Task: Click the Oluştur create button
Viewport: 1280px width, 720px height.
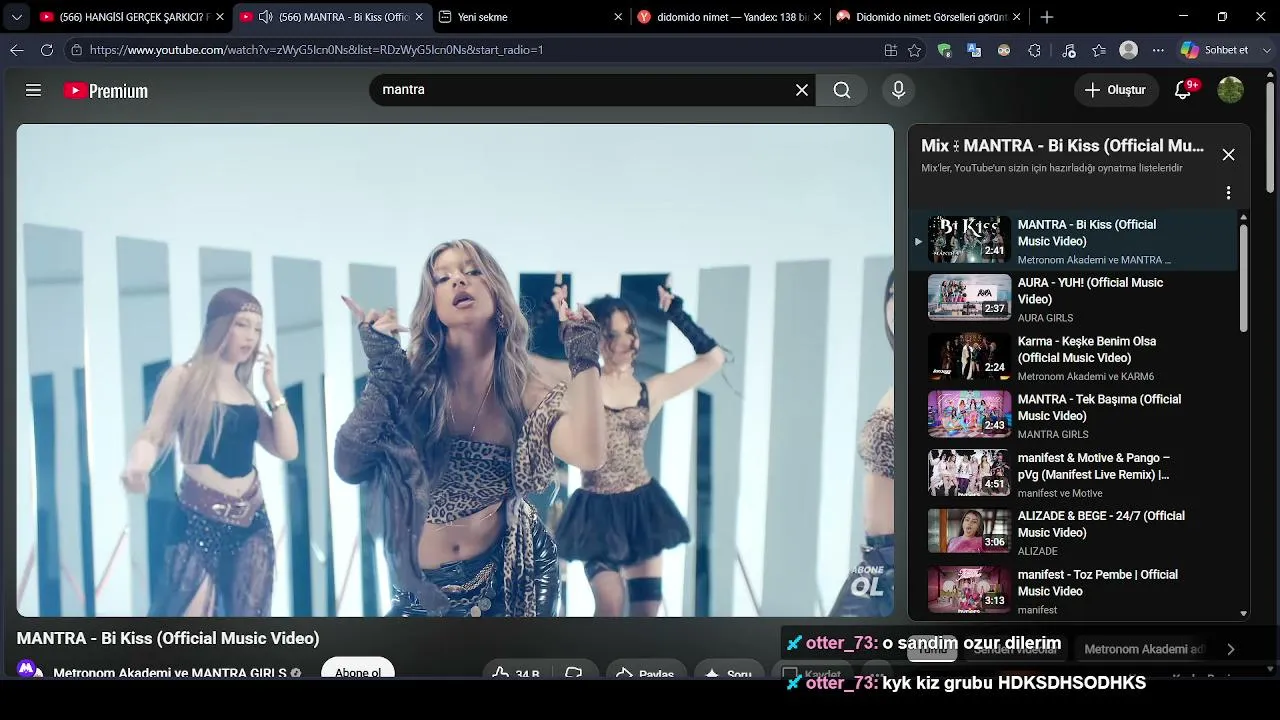Action: pos(1116,90)
